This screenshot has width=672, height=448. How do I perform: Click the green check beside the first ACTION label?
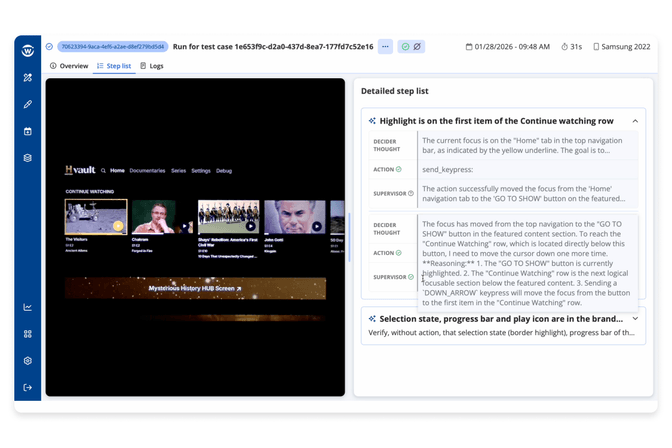(399, 169)
